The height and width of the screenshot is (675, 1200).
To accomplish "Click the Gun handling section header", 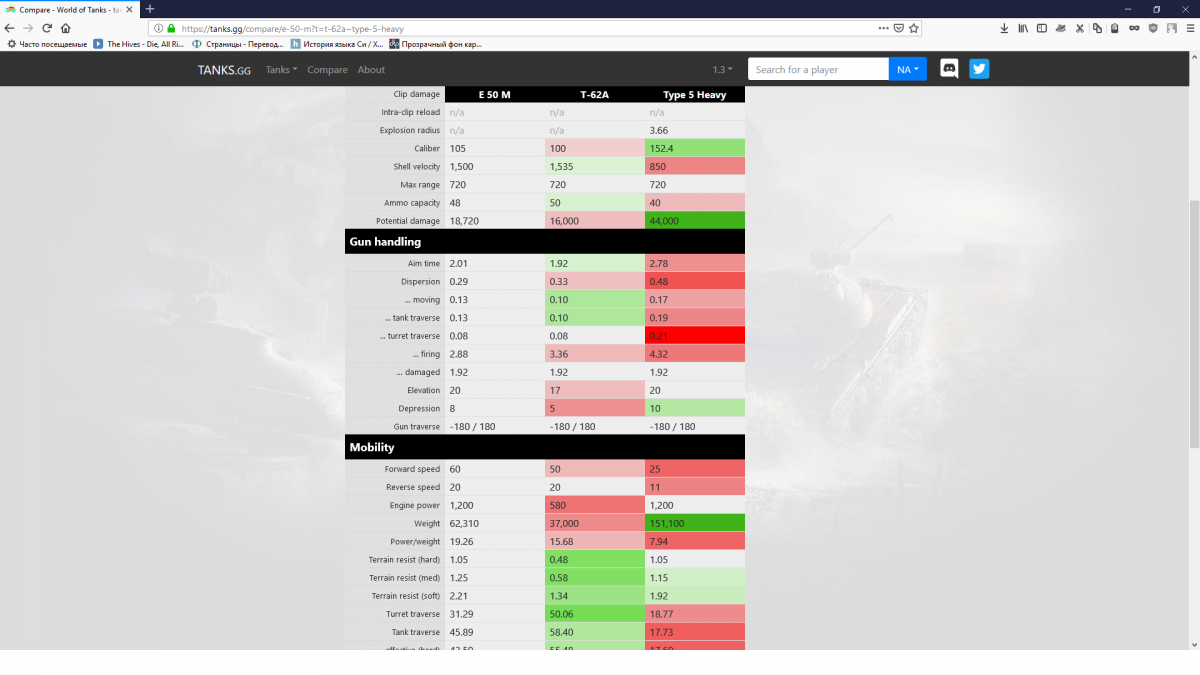I will tap(545, 241).
